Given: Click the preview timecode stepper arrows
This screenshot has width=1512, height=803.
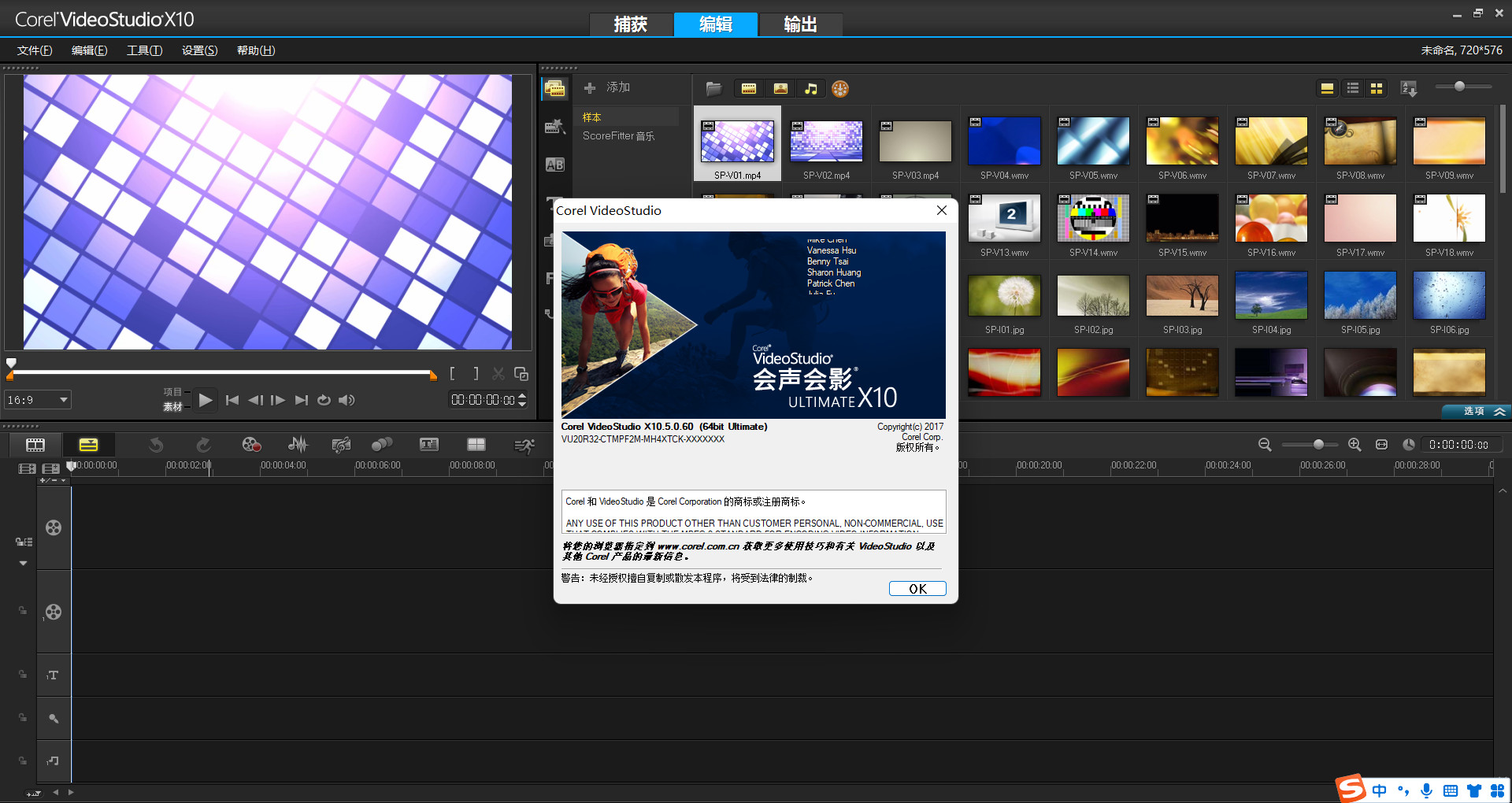Looking at the screenshot, I should tap(522, 400).
